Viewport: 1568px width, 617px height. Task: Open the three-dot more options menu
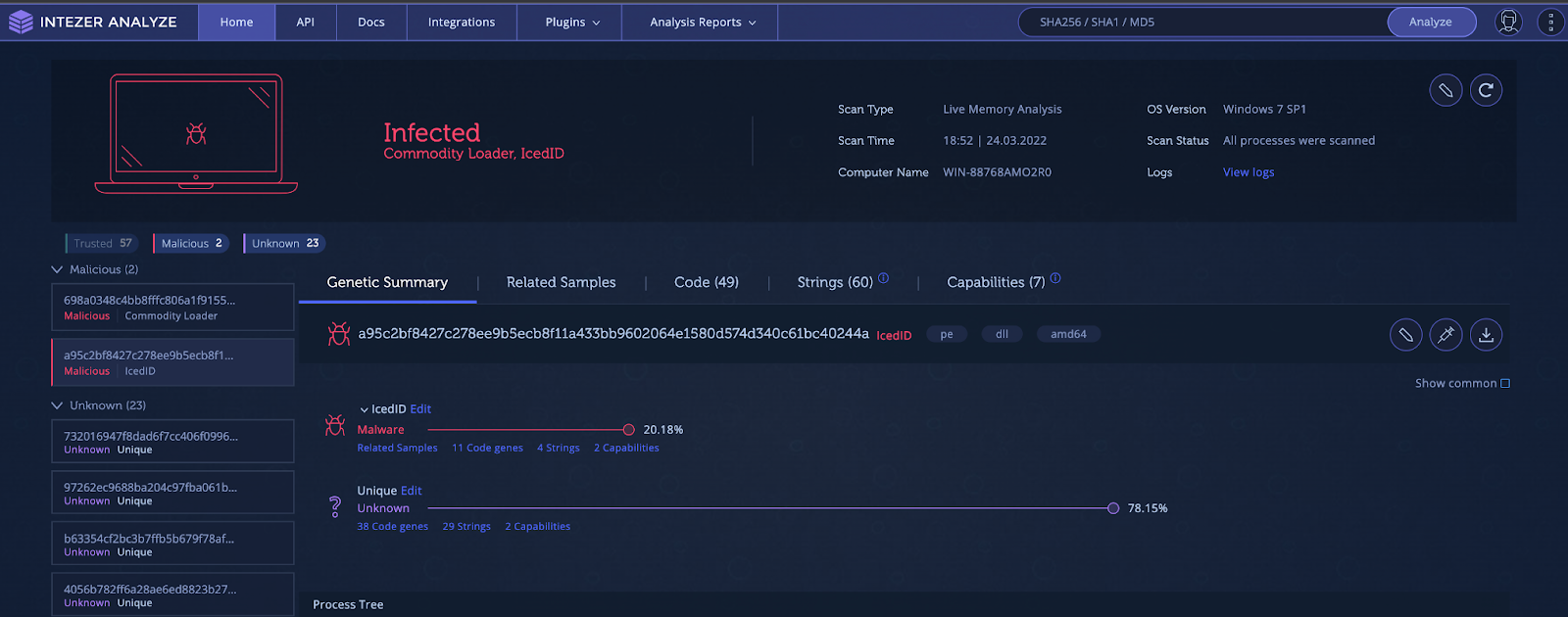tap(1550, 22)
